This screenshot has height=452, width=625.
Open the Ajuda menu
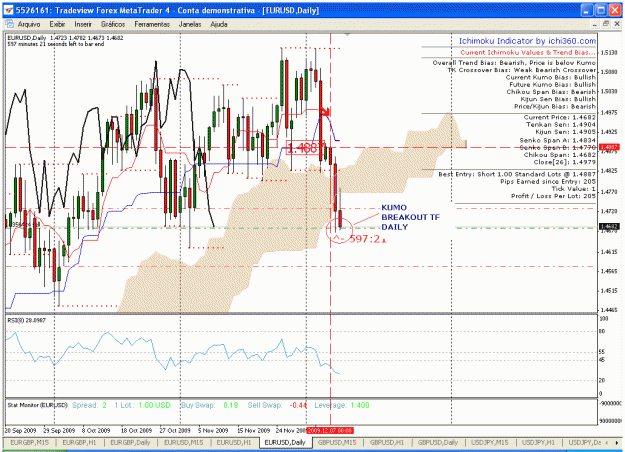218,24
